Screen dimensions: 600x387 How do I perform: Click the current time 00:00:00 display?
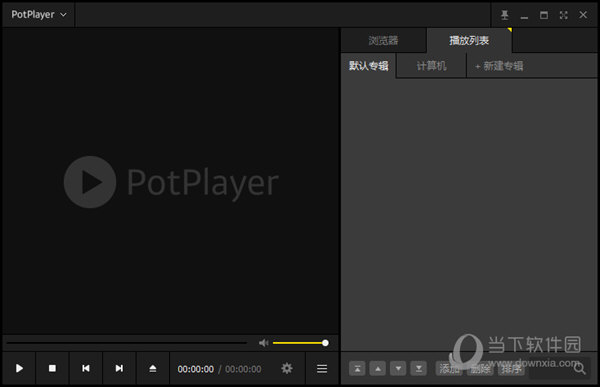(196, 369)
